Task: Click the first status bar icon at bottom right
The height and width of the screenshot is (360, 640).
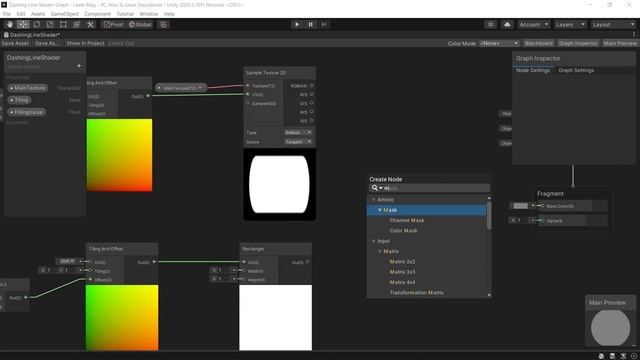Action: click(x=601, y=356)
